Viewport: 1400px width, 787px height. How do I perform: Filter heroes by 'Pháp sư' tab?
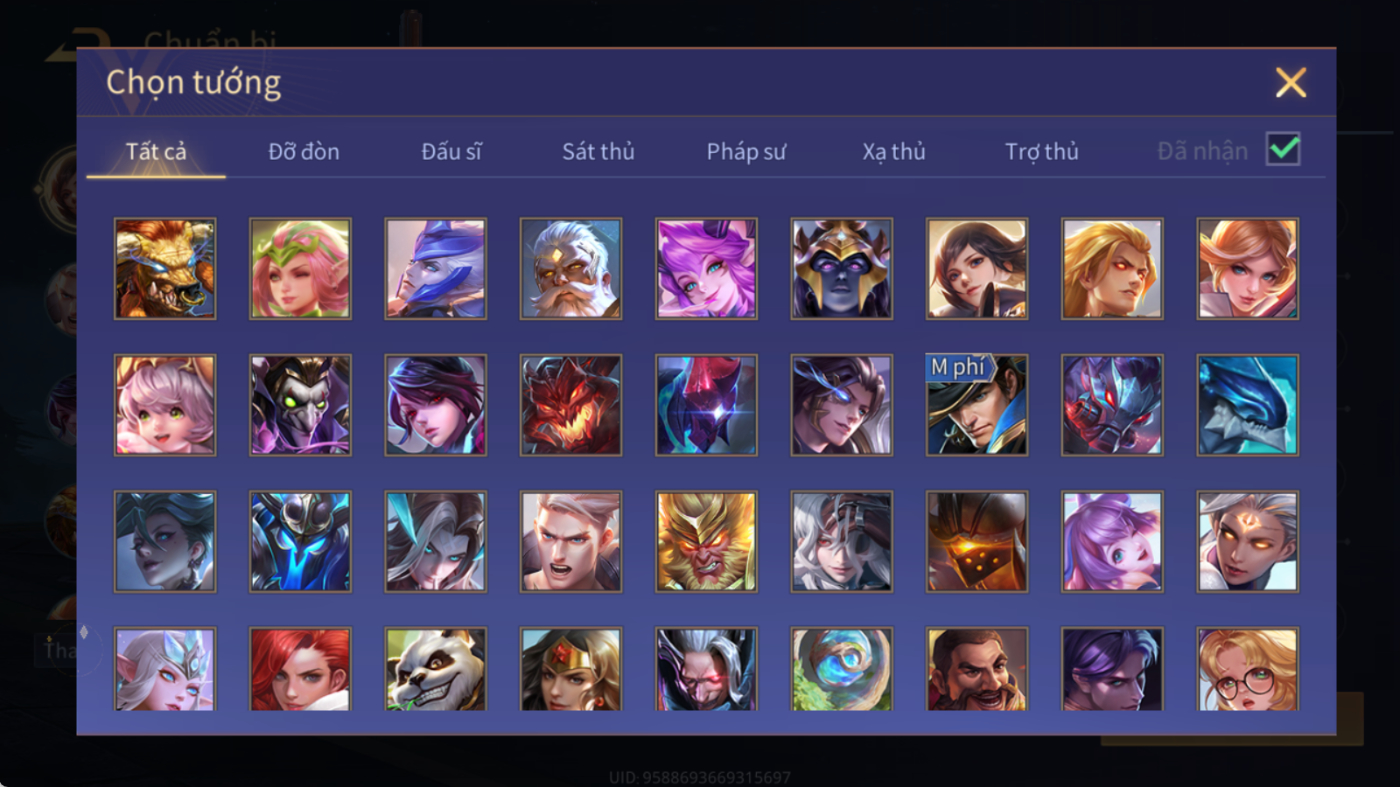[746, 151]
